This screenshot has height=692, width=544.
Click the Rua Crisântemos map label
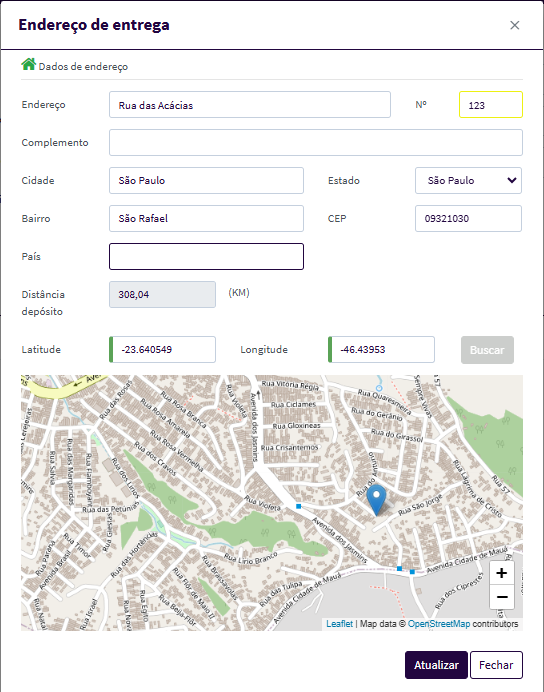(x=289, y=448)
